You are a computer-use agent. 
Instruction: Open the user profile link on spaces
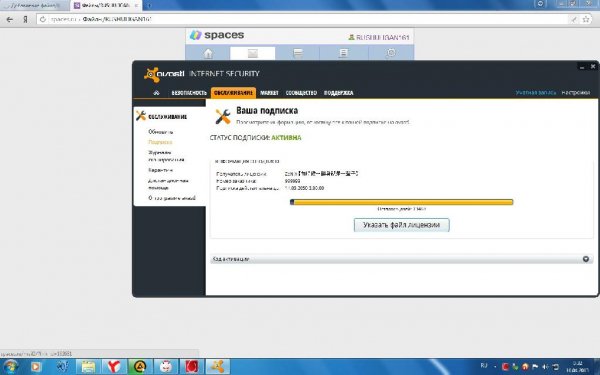(x=379, y=37)
